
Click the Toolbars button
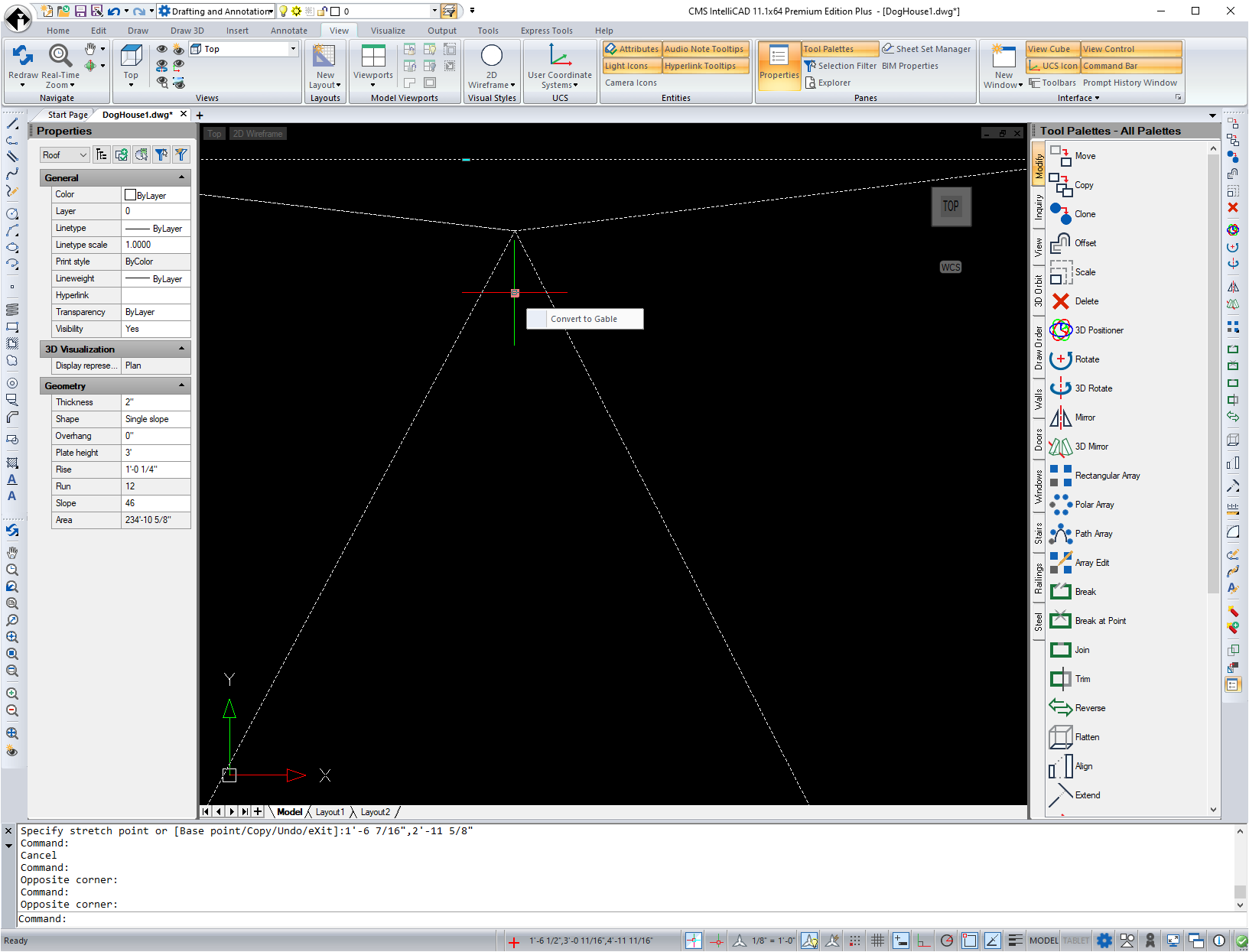point(1052,83)
